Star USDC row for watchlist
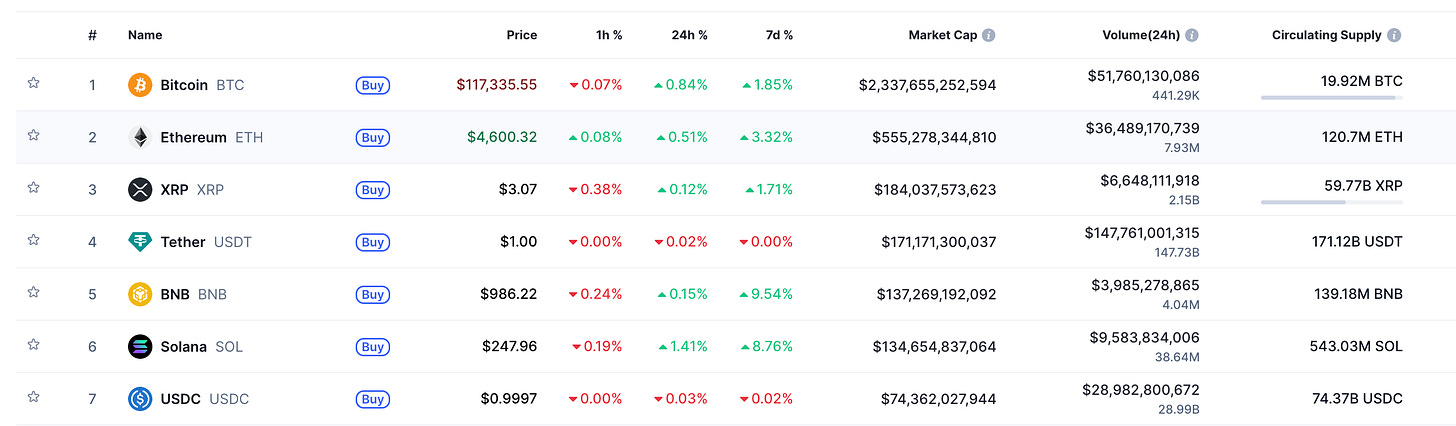The height and width of the screenshot is (426, 1456). pos(33,397)
